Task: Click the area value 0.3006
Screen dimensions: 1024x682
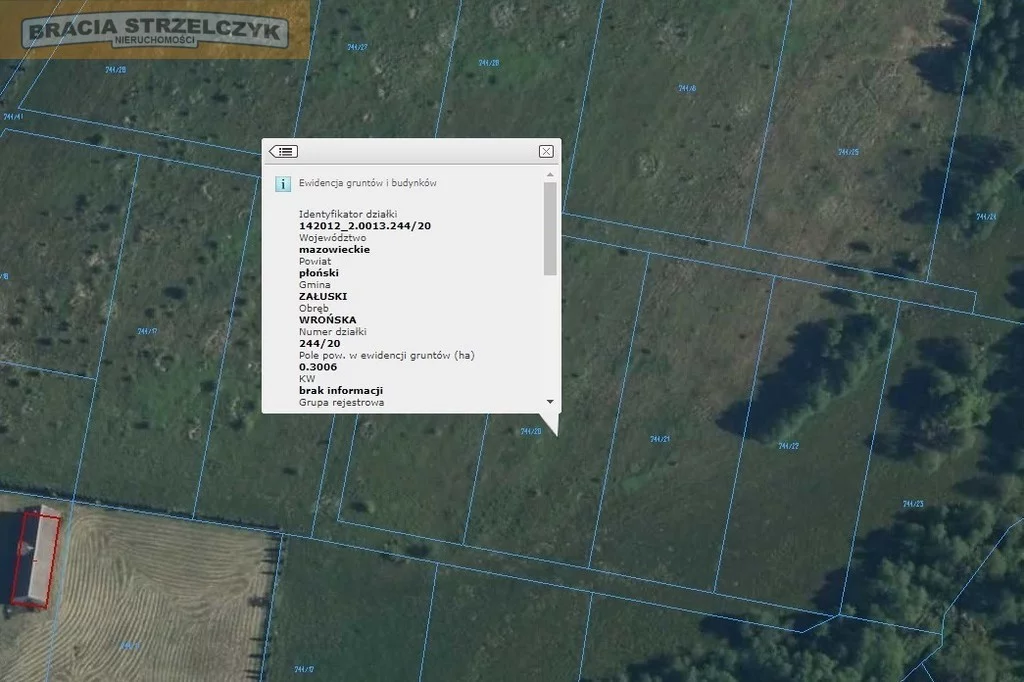Action: (318, 367)
